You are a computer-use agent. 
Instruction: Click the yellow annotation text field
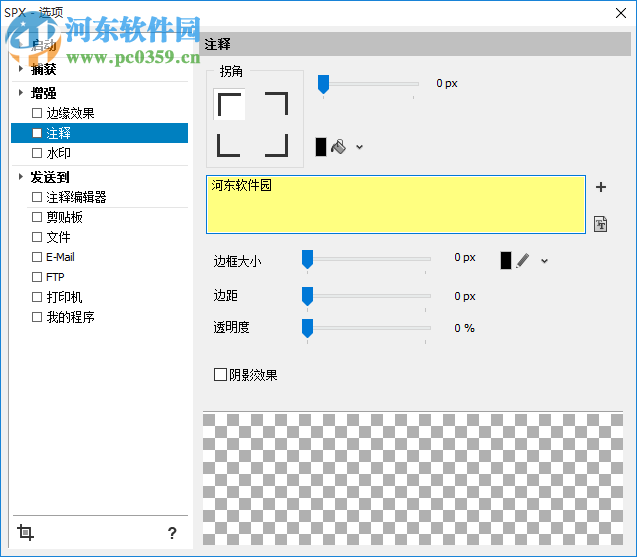[396, 204]
